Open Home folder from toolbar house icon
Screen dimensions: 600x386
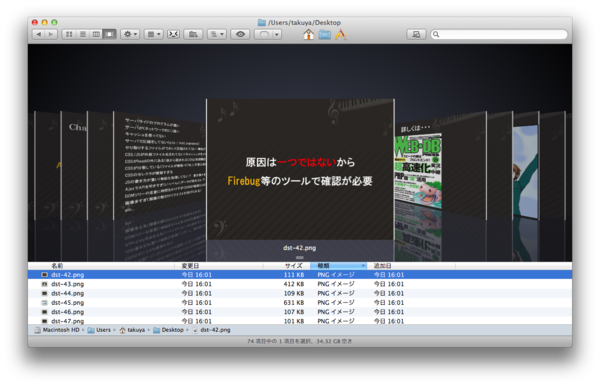(x=308, y=34)
